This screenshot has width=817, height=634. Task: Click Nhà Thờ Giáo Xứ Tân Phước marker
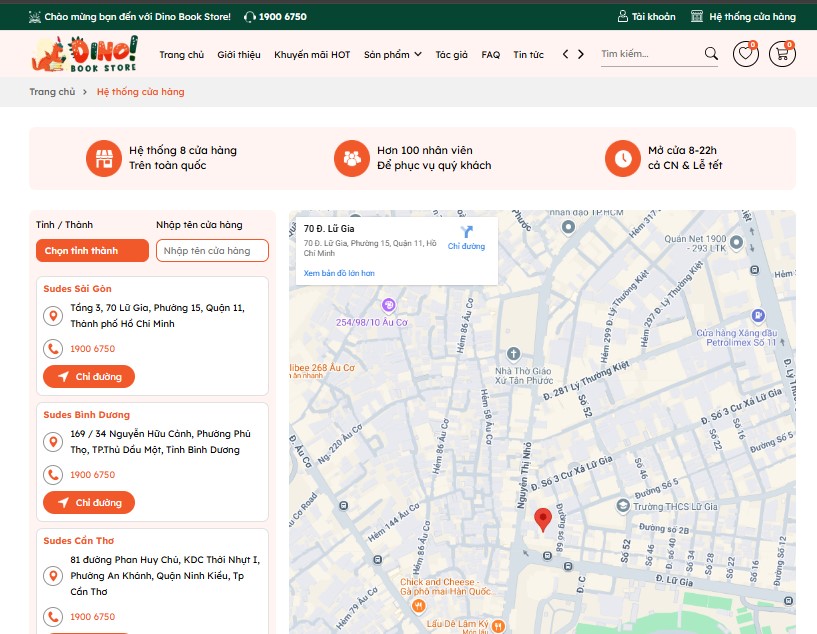tap(513, 354)
